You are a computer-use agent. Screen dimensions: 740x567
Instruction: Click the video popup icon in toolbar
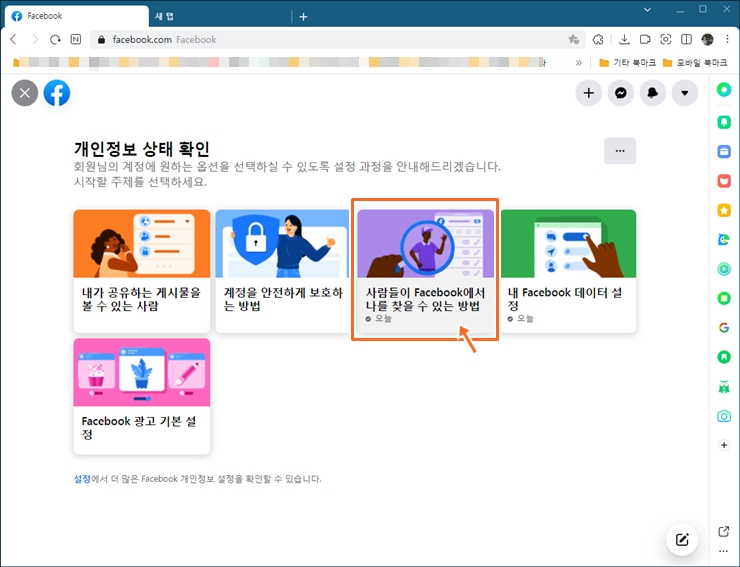click(645, 40)
